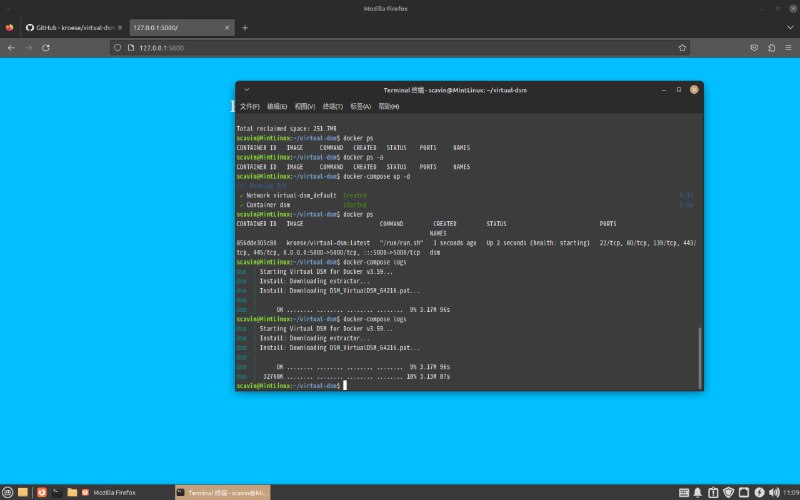The width and height of the screenshot is (800, 500).
Task: Focus the Firefox address bar
Action: click(x=398, y=48)
